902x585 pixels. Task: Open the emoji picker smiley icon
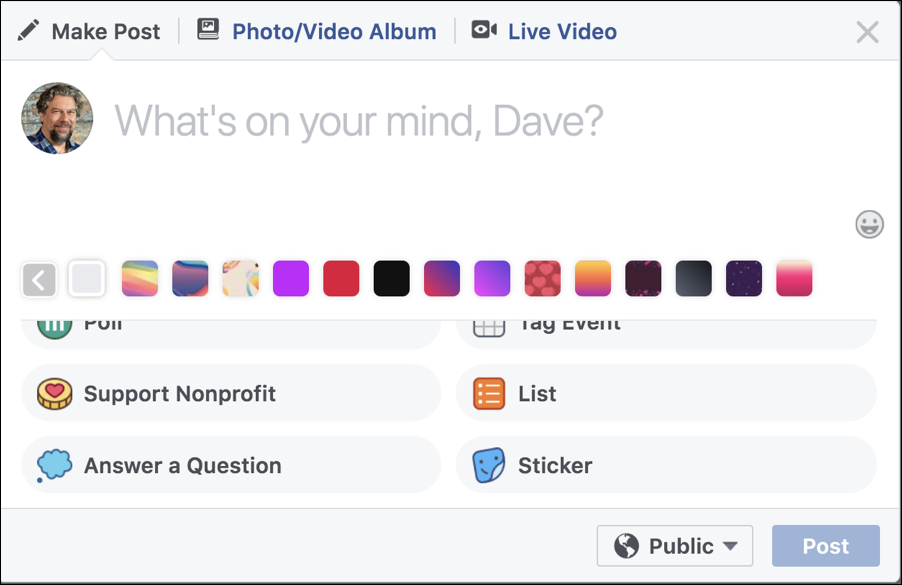click(x=869, y=225)
